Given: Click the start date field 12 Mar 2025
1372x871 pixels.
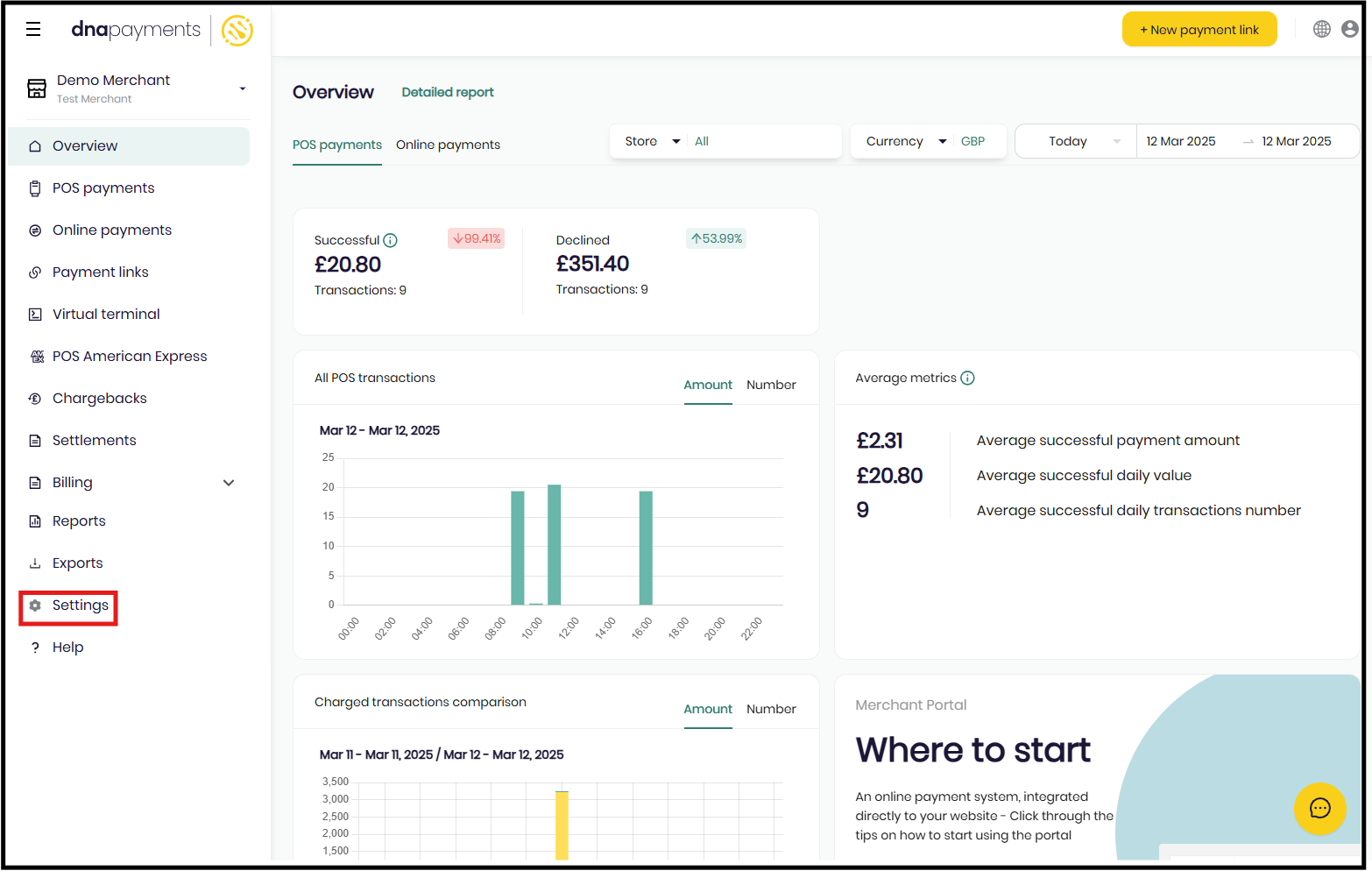Looking at the screenshot, I should click(x=1180, y=141).
